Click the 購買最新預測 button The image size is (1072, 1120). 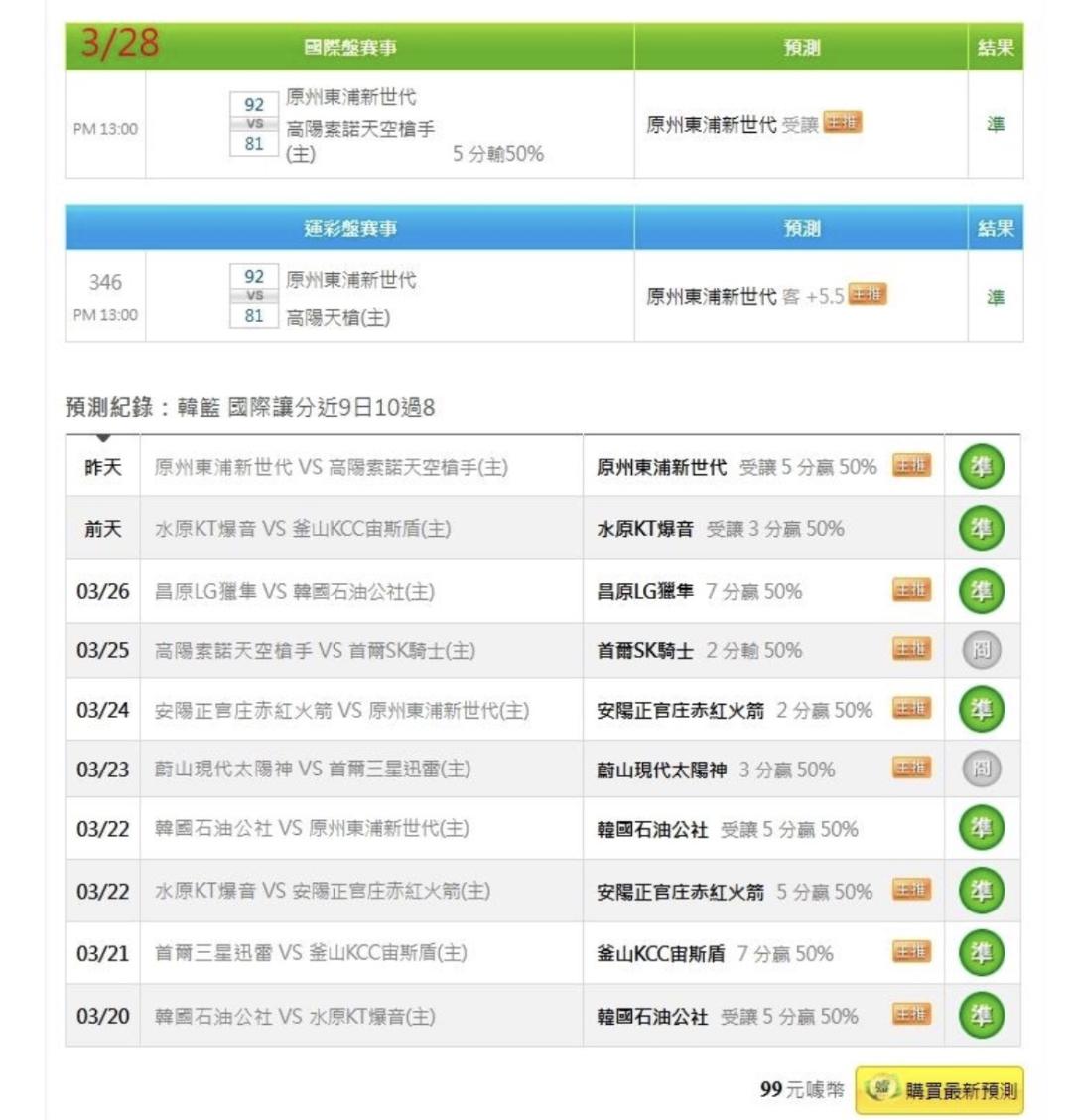coord(939,1091)
